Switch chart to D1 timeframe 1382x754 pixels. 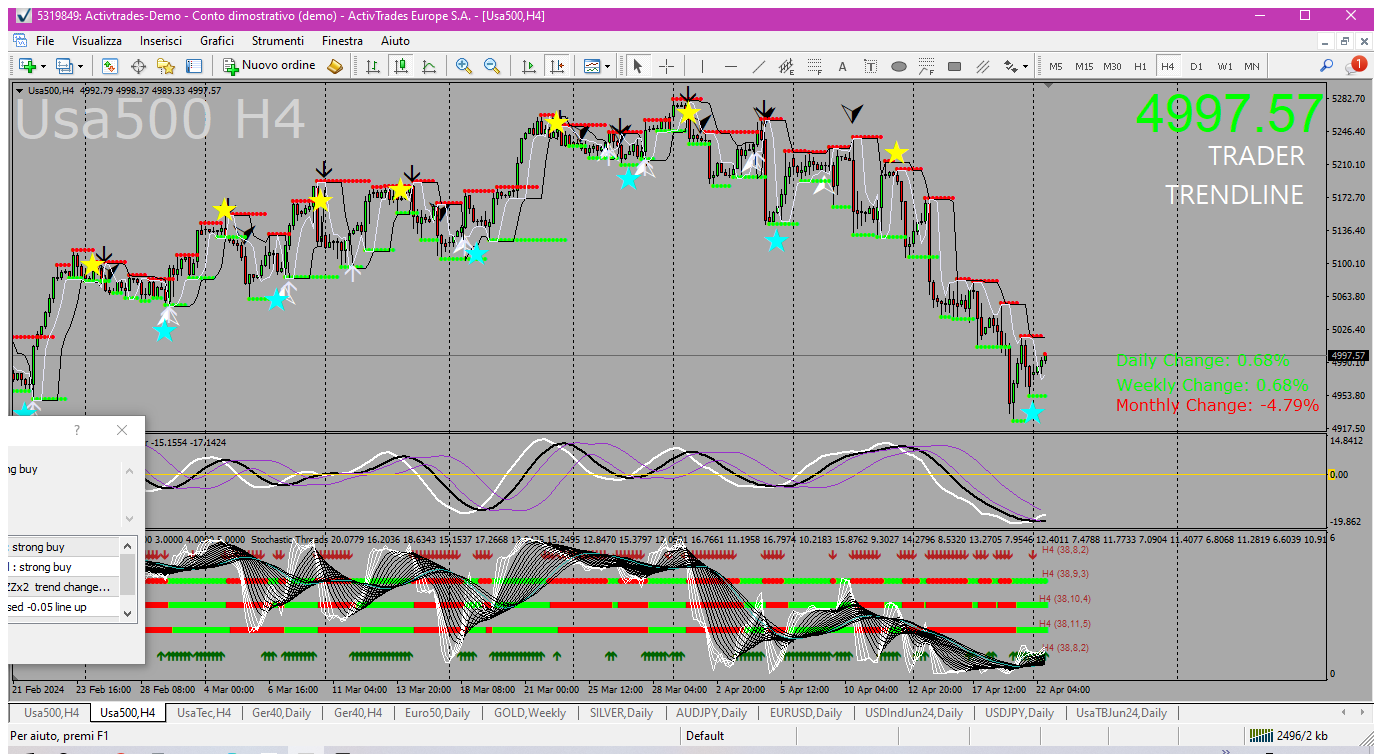pyautogui.click(x=1196, y=66)
